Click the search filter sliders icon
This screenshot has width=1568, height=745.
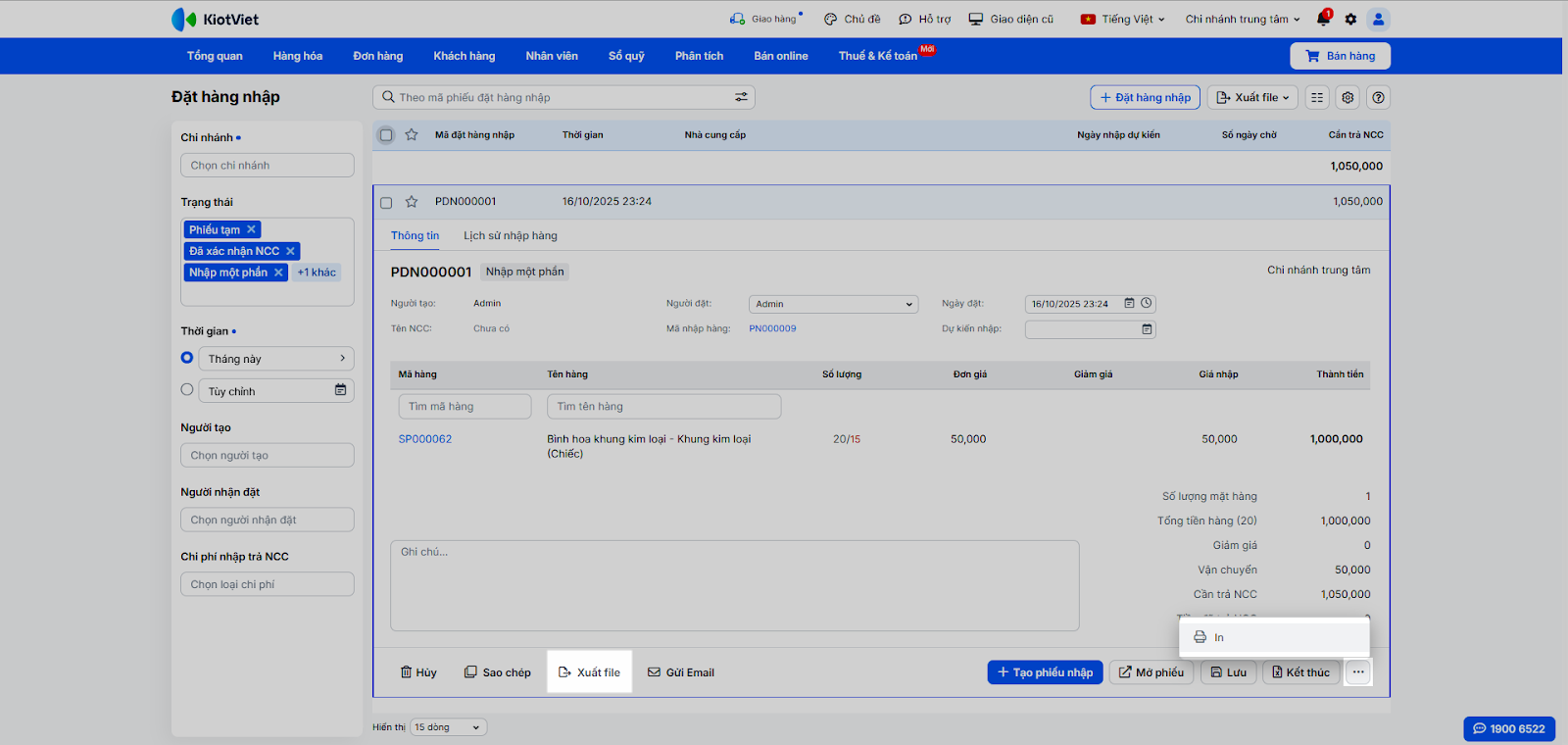(741, 97)
